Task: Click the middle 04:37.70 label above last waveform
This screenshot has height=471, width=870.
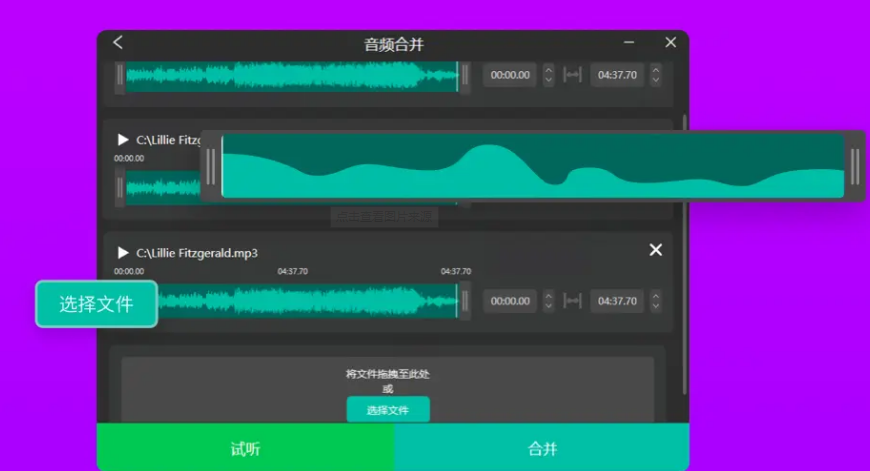Action: 292,271
